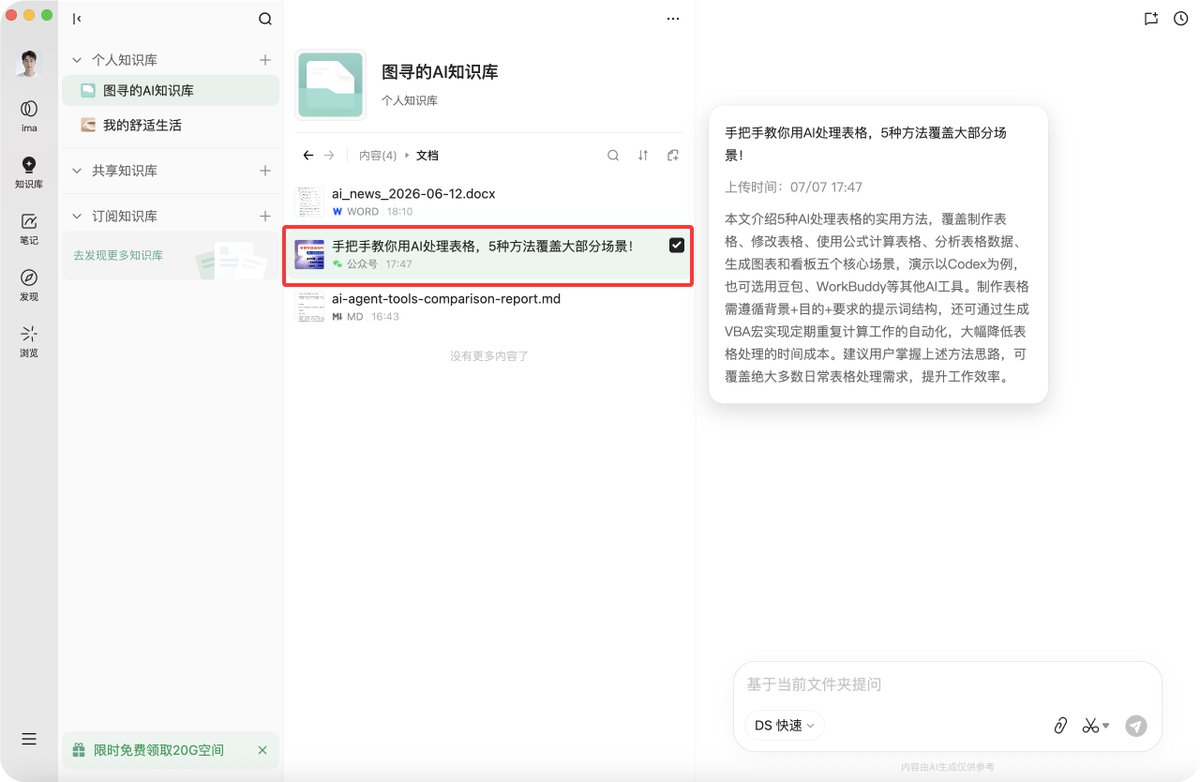This screenshot has width=1200, height=782.
Task: Open the 浏览 browse section
Action: [28, 340]
